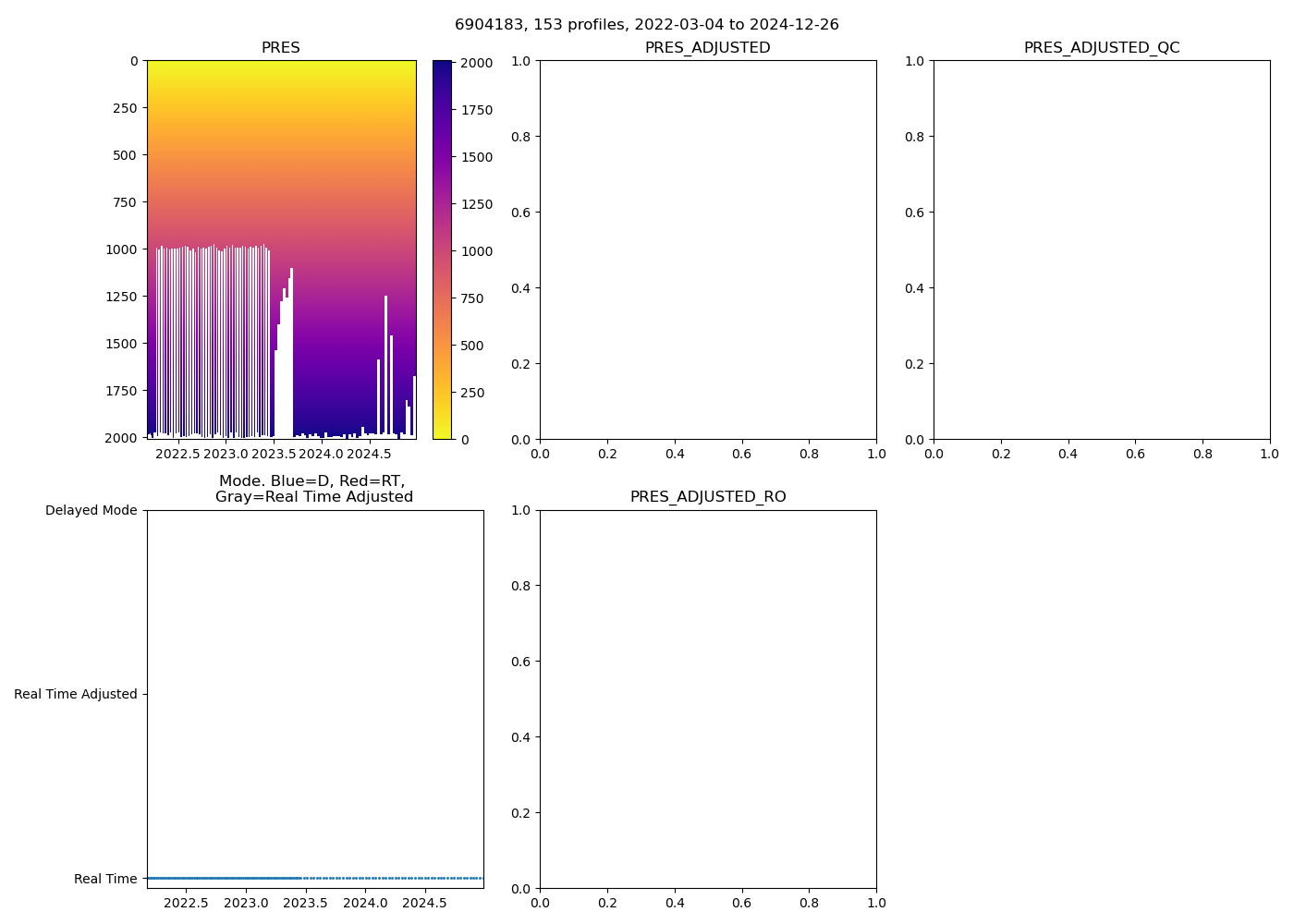
Task: Click y-axis tick 0.4 of PRES_ADJUSTED_RO plot
Action: 521,737
